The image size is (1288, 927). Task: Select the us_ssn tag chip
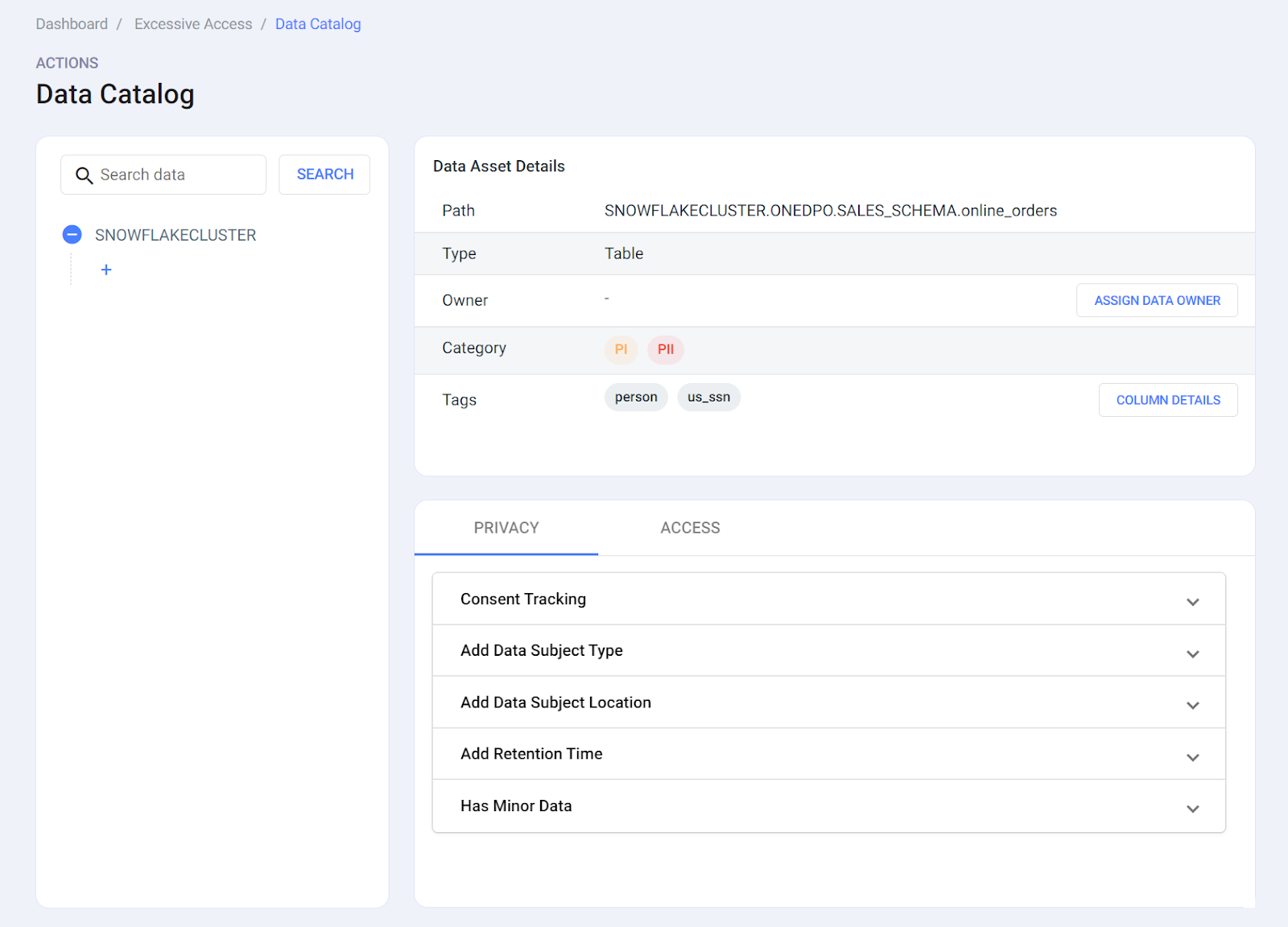coord(708,398)
